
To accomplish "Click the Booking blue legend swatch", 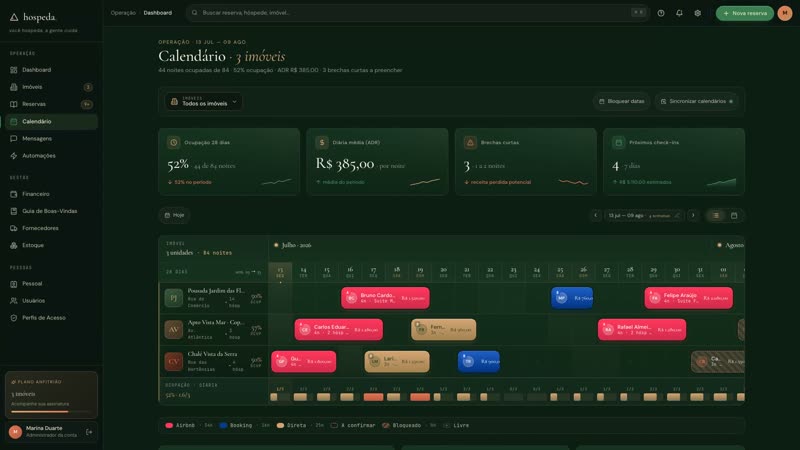I will point(223,426).
